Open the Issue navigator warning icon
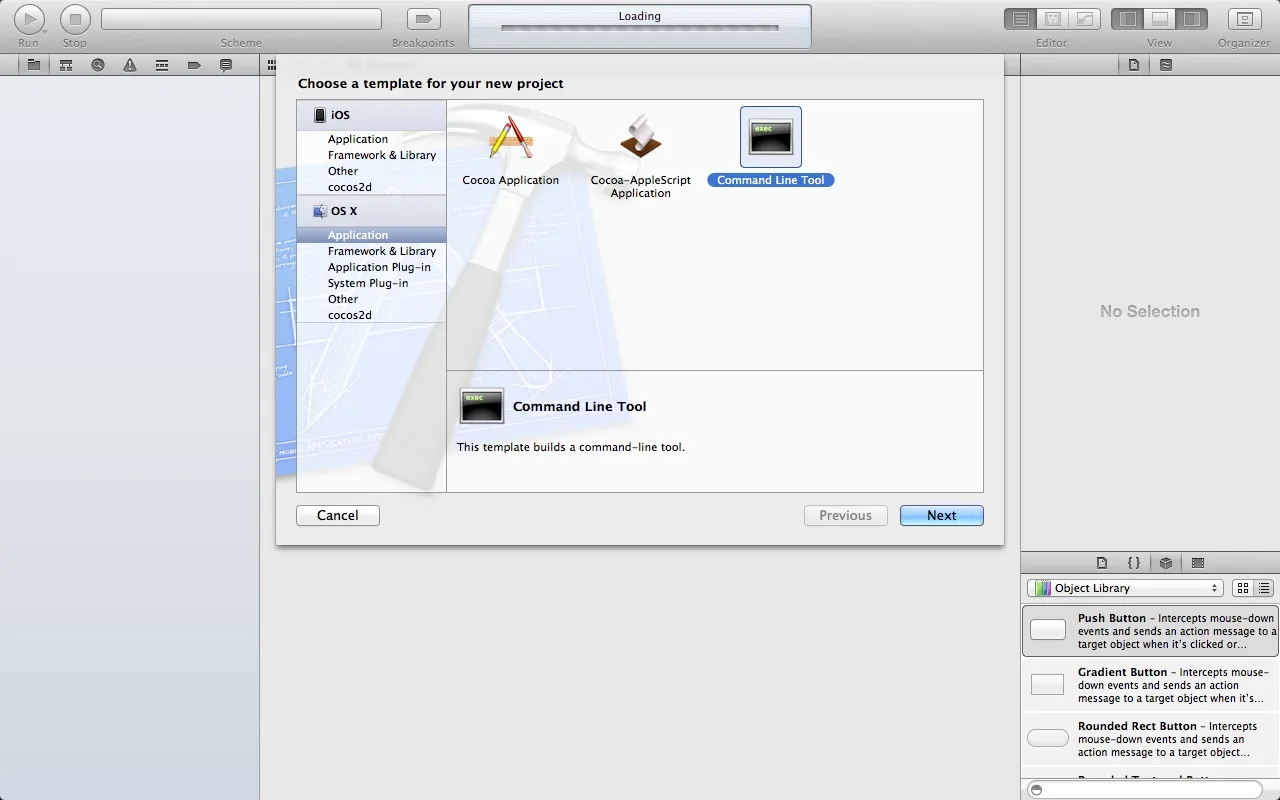Image resolution: width=1280 pixels, height=800 pixels. pos(129,64)
